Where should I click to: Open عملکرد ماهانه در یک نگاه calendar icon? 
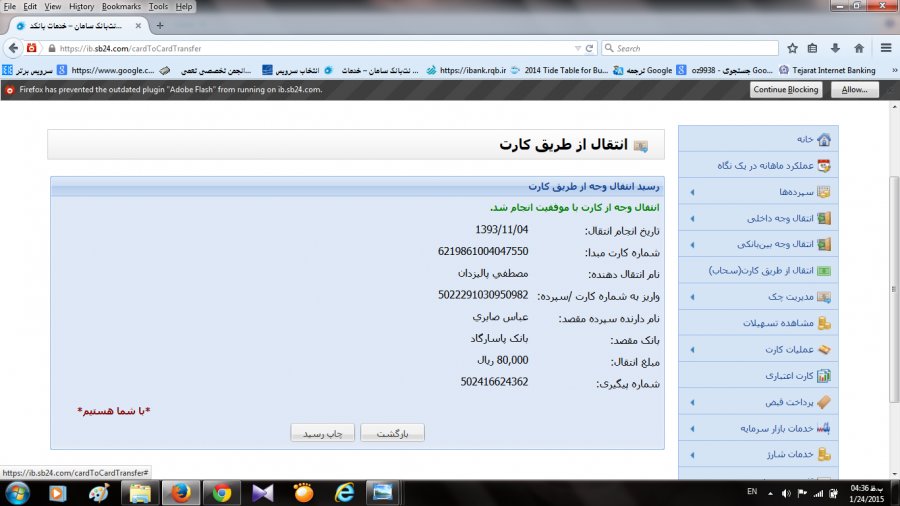click(x=824, y=165)
